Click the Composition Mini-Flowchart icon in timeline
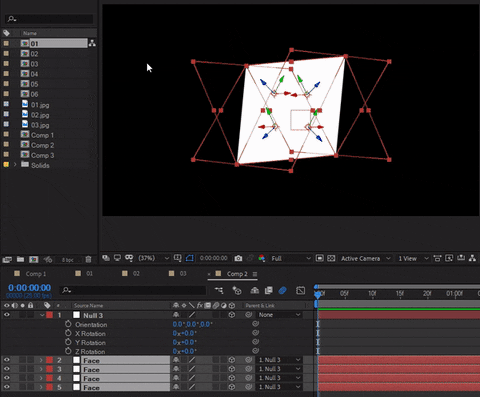Viewport: 480px width, 397px height. point(219,290)
